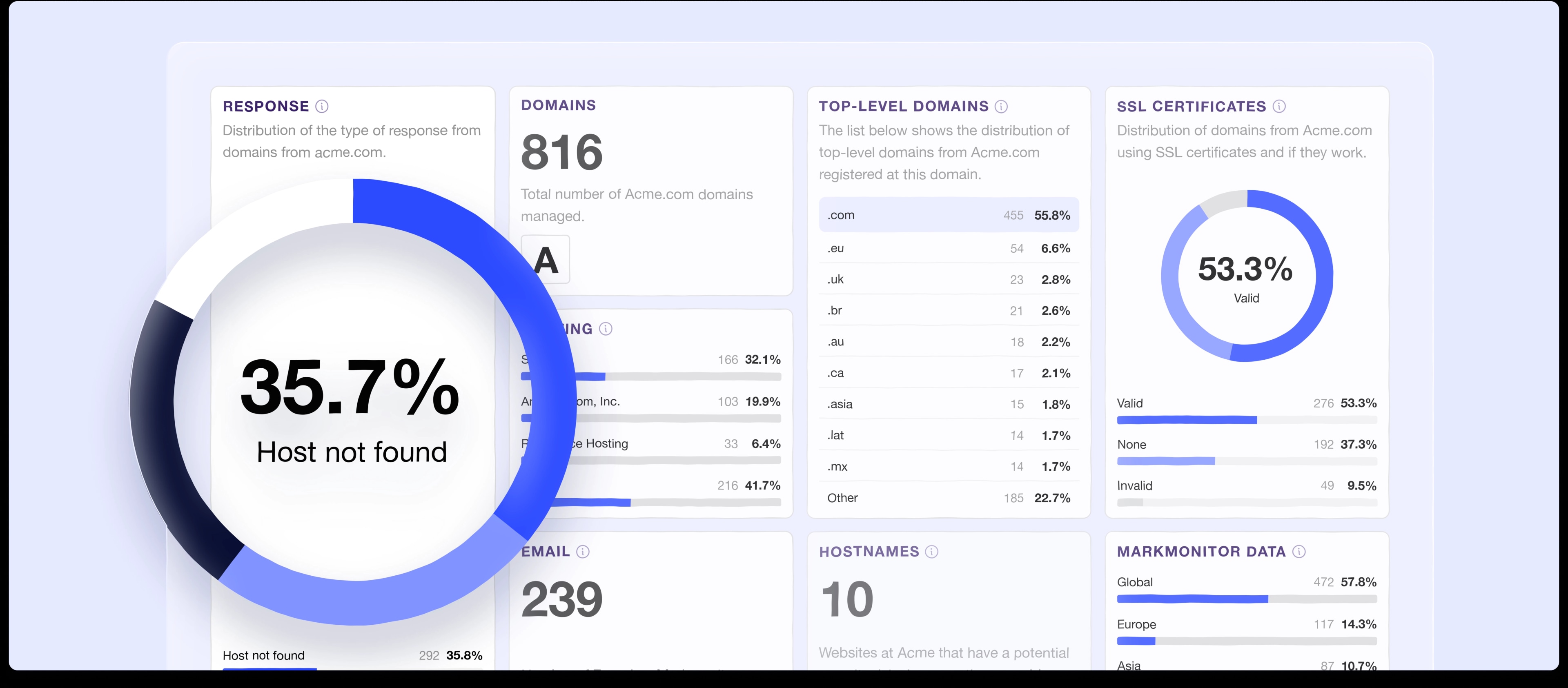Click the info icon next to TOP-LEVEL DOMAINS

coord(1001,107)
